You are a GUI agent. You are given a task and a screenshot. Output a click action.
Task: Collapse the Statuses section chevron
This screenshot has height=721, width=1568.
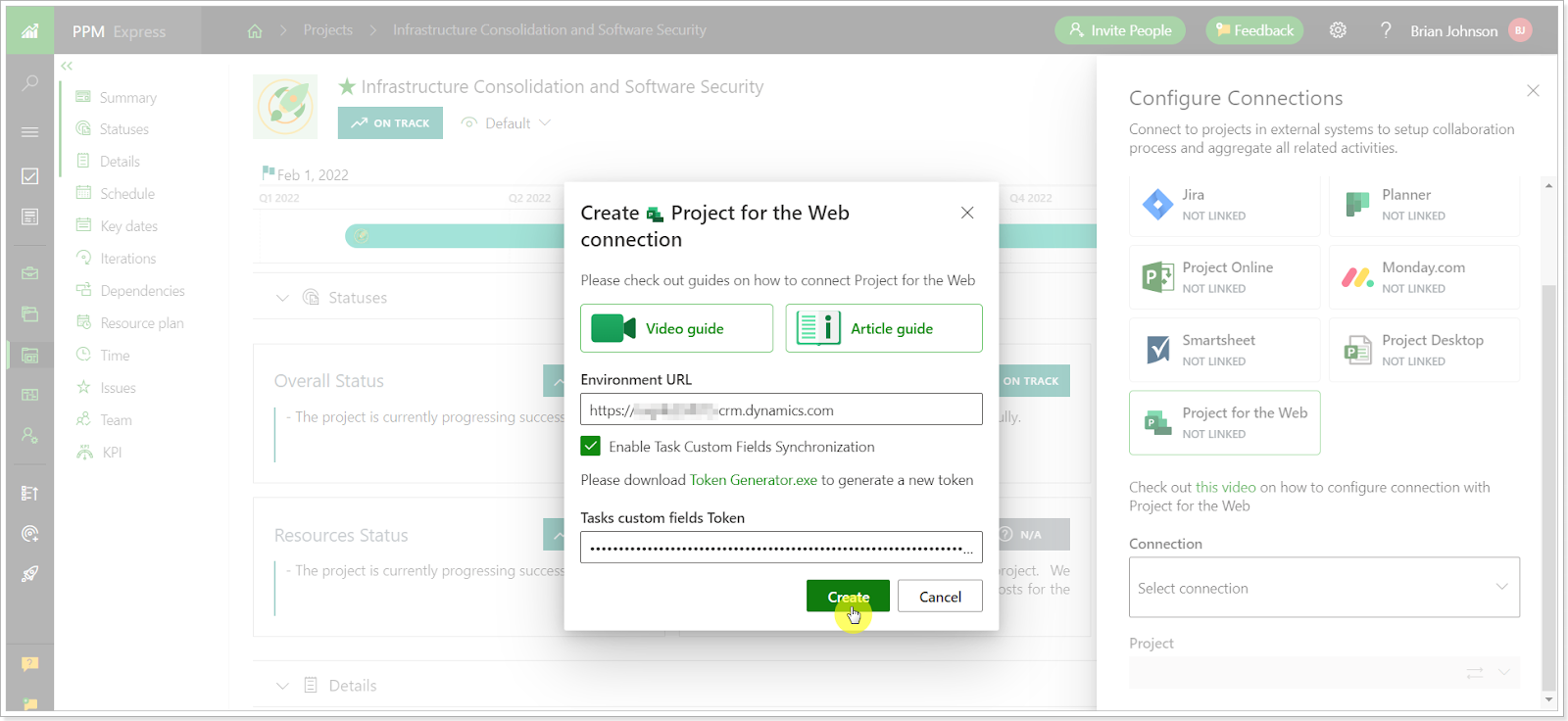click(x=282, y=298)
